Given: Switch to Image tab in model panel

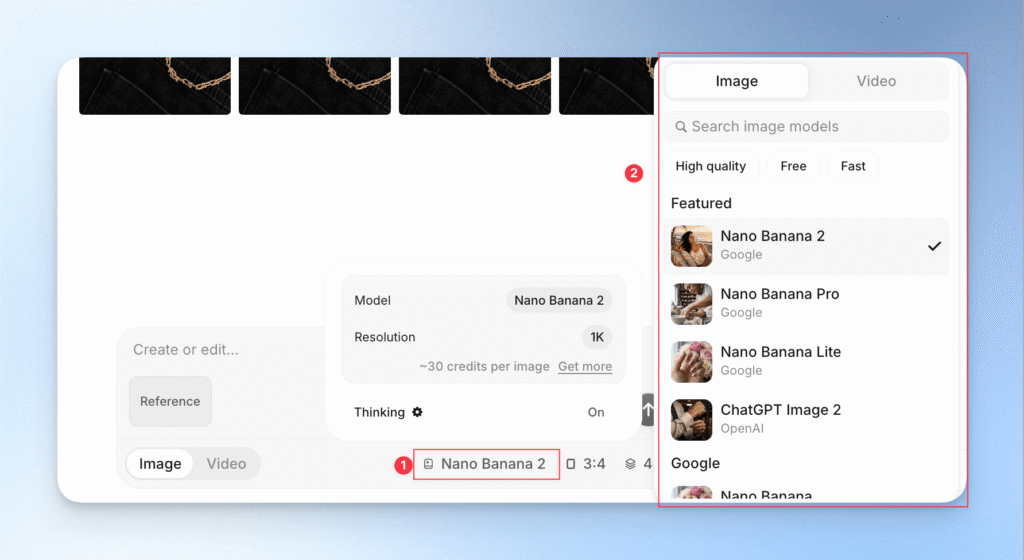Looking at the screenshot, I should pyautogui.click(x=737, y=81).
